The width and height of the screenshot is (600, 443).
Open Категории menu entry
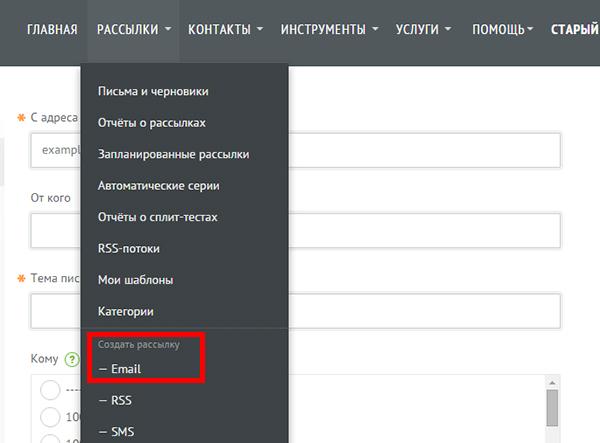click(x=126, y=311)
